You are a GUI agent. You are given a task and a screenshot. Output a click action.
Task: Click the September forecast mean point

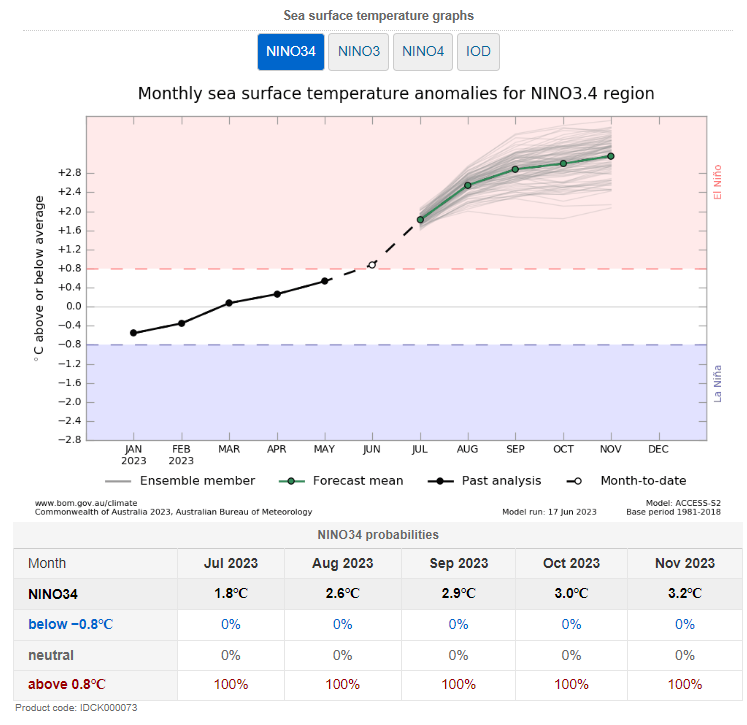click(x=515, y=169)
